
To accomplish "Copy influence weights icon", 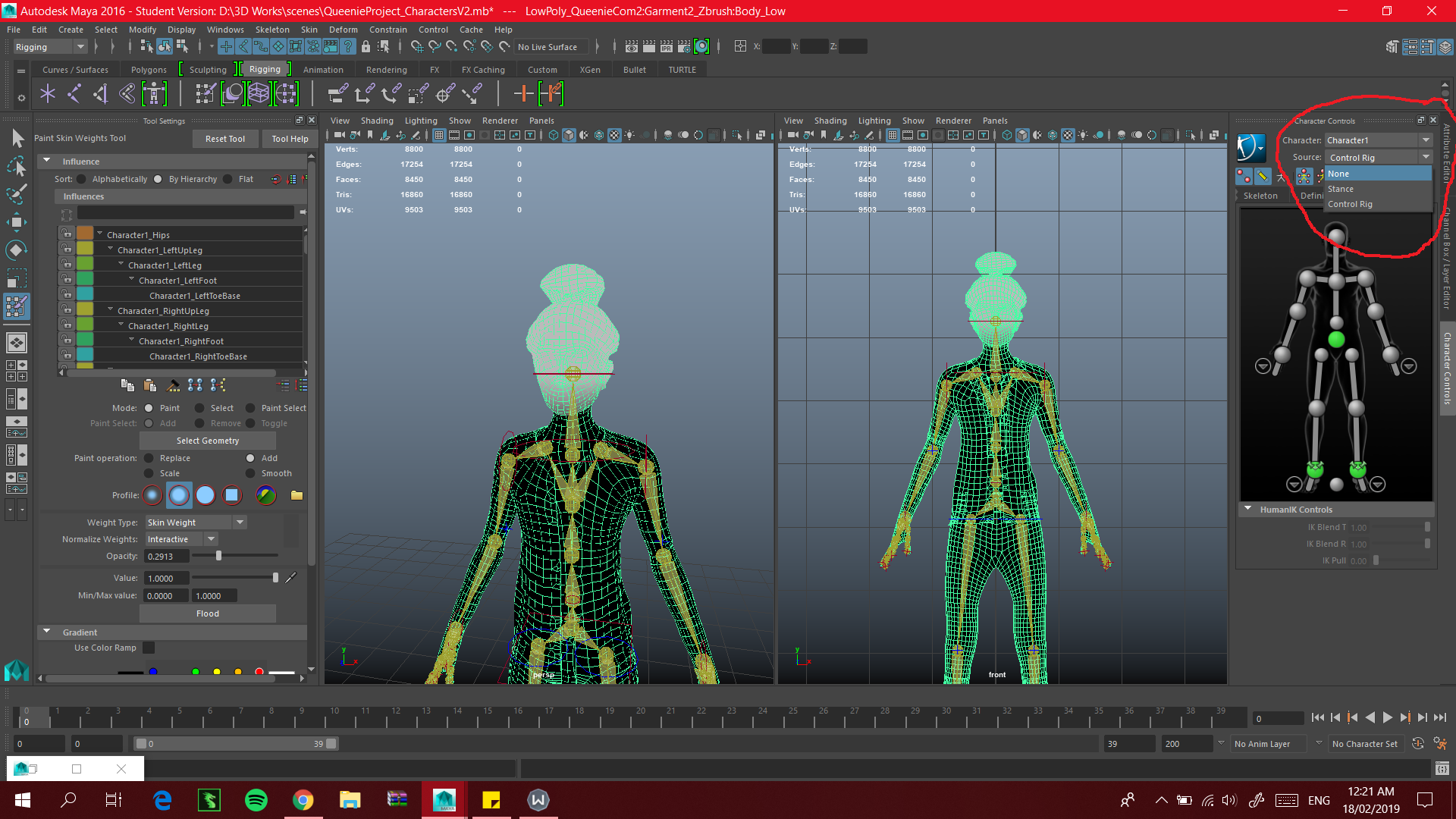I will [127, 385].
